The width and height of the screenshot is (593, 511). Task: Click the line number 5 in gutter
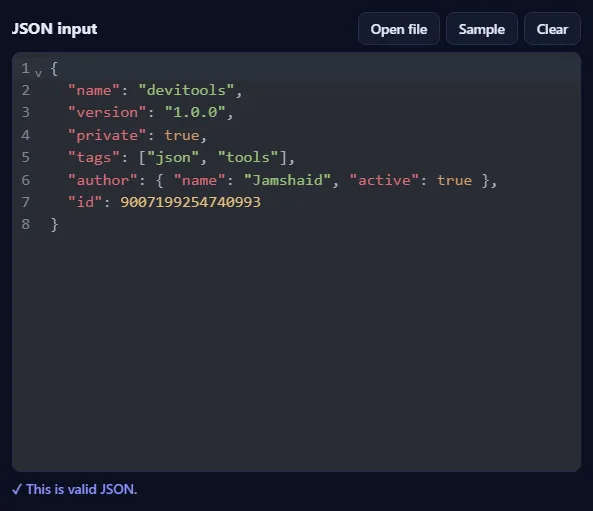(25, 157)
